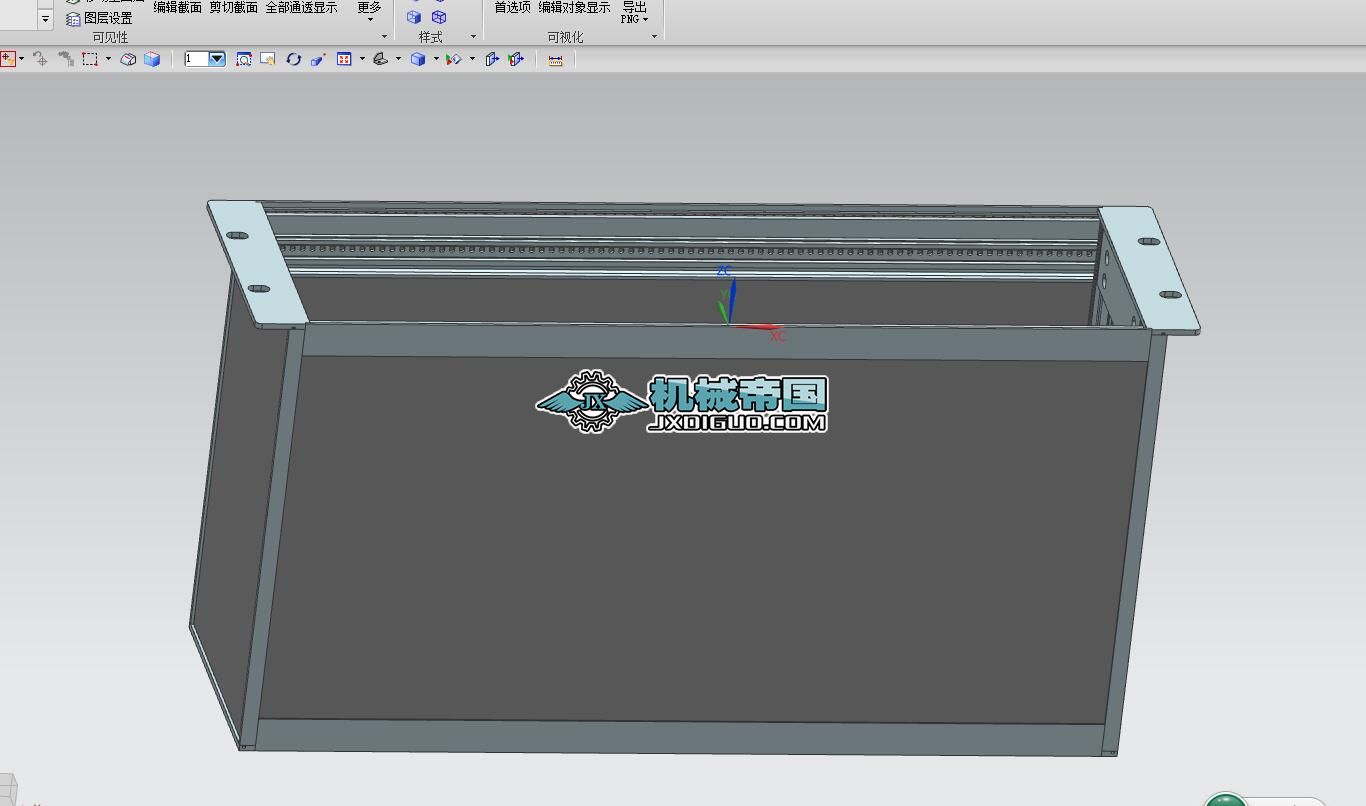The height and width of the screenshot is (806, 1366).
Task: Click the zoom window magnifier icon
Action: coord(244,59)
